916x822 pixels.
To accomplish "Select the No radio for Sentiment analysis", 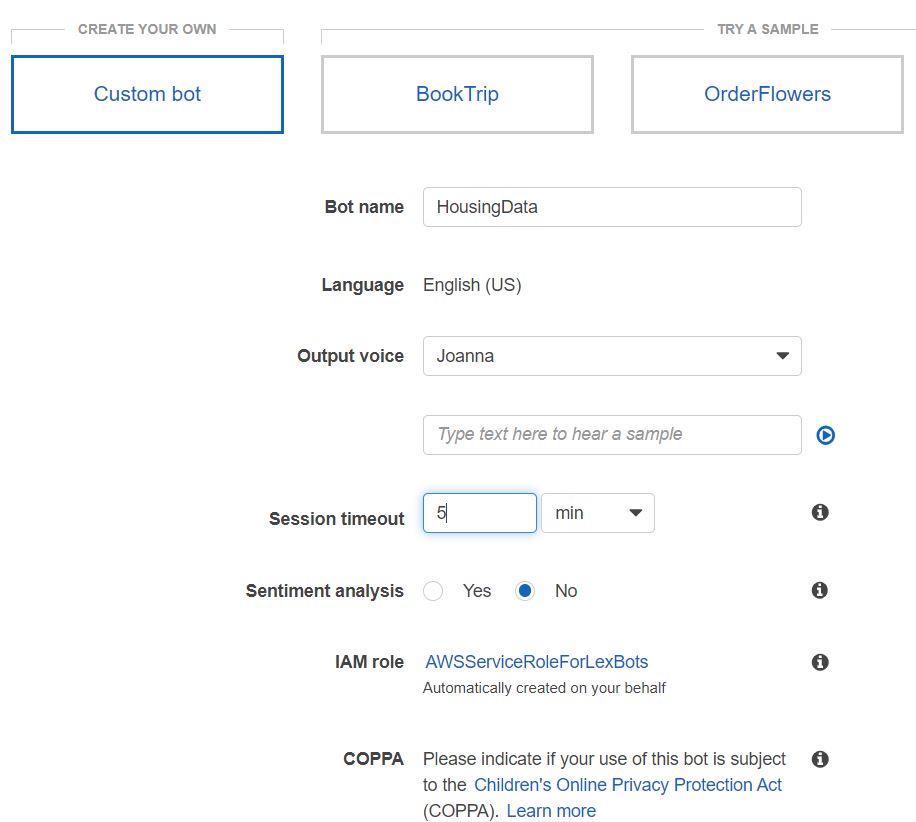I will point(525,590).
